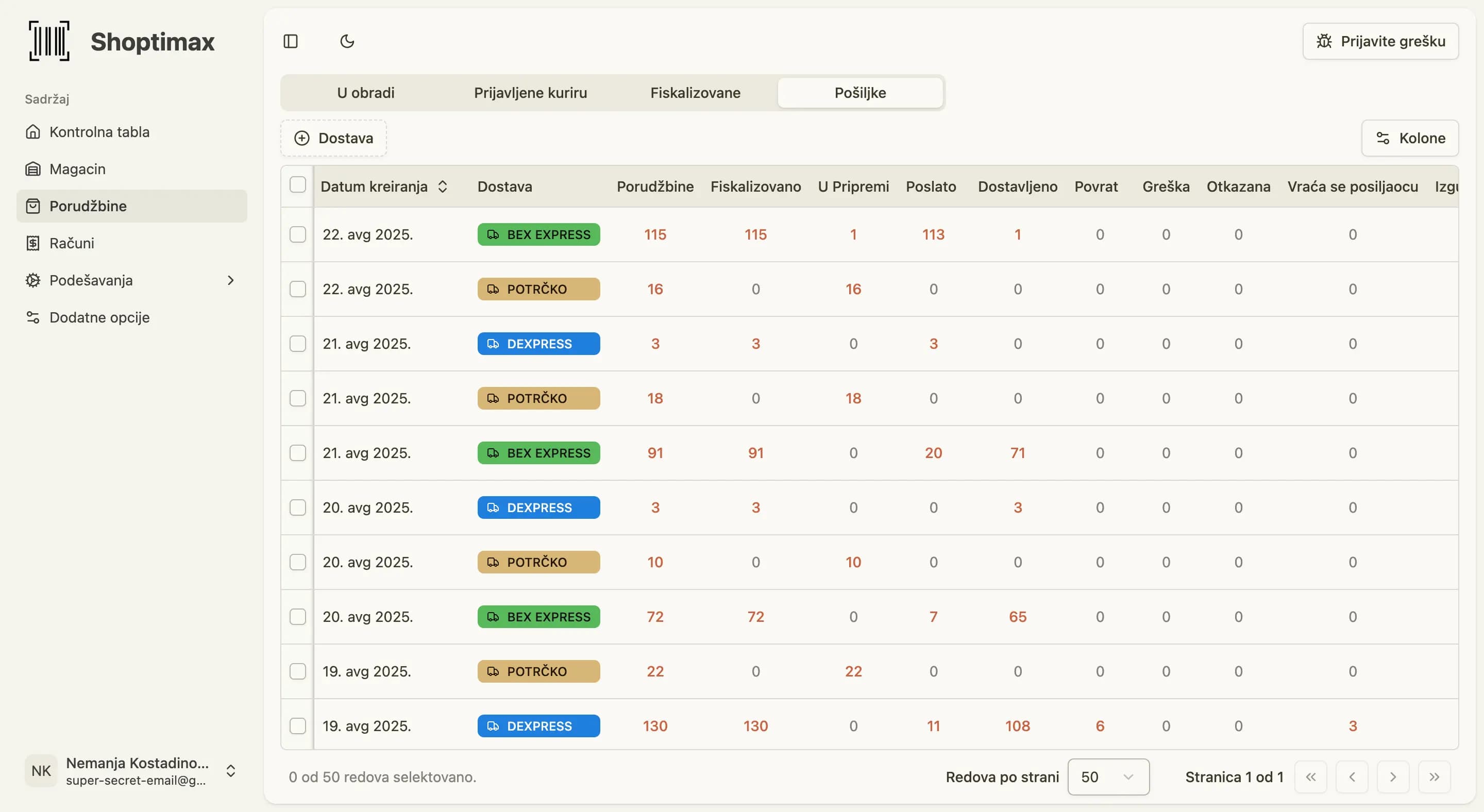Open Dodatne opcije in sidebar
The image size is (1484, 812).
tap(99, 317)
